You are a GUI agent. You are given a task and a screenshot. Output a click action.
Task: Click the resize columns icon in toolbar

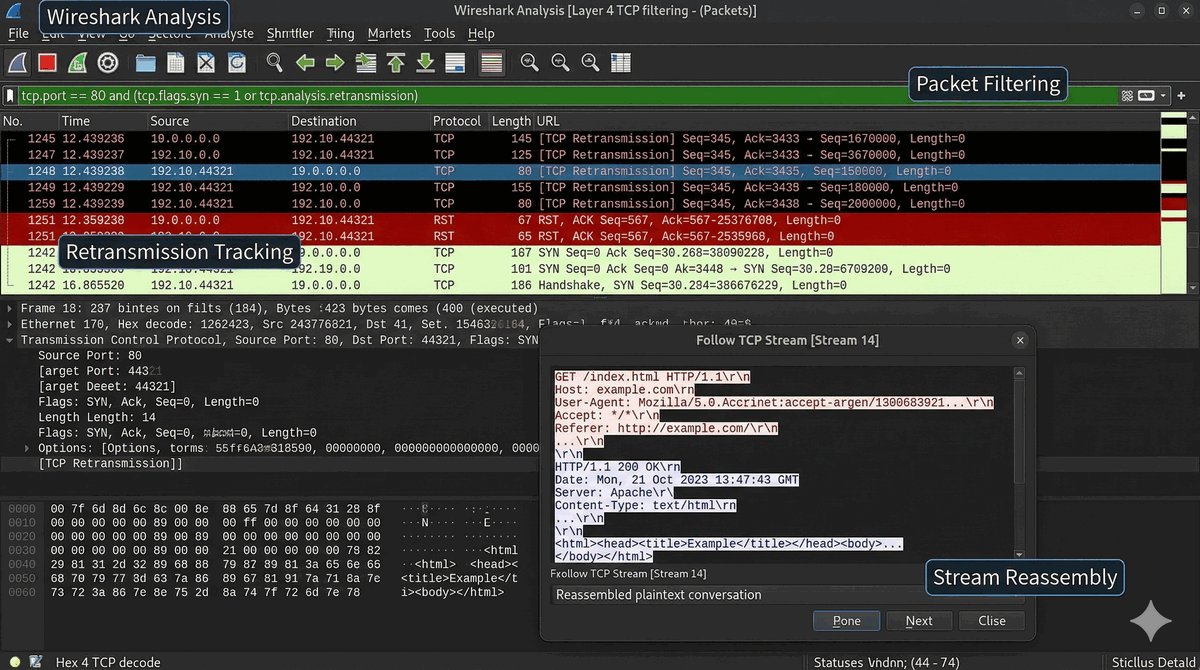pos(620,63)
